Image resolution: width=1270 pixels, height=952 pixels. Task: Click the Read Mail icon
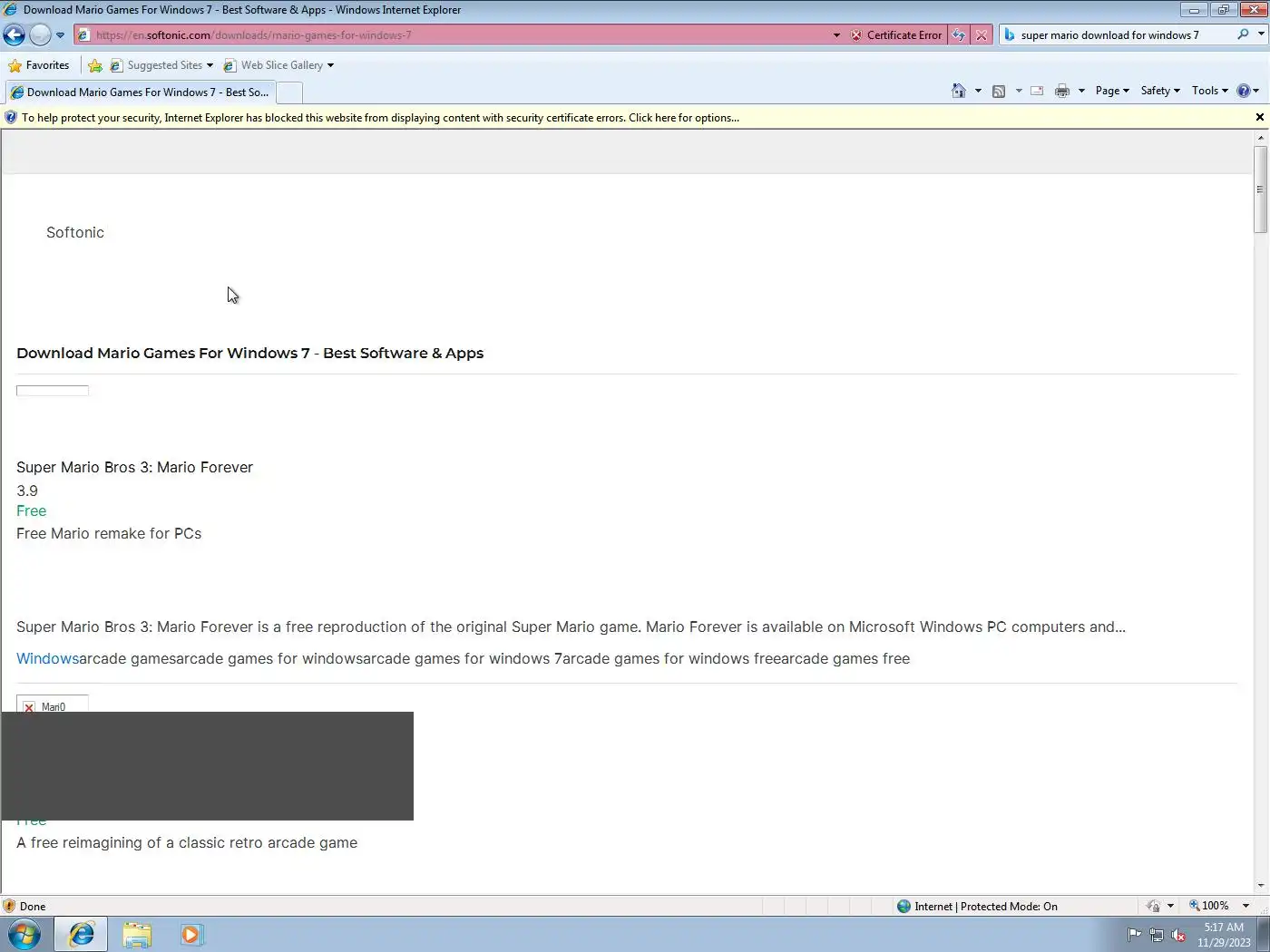(x=1037, y=91)
